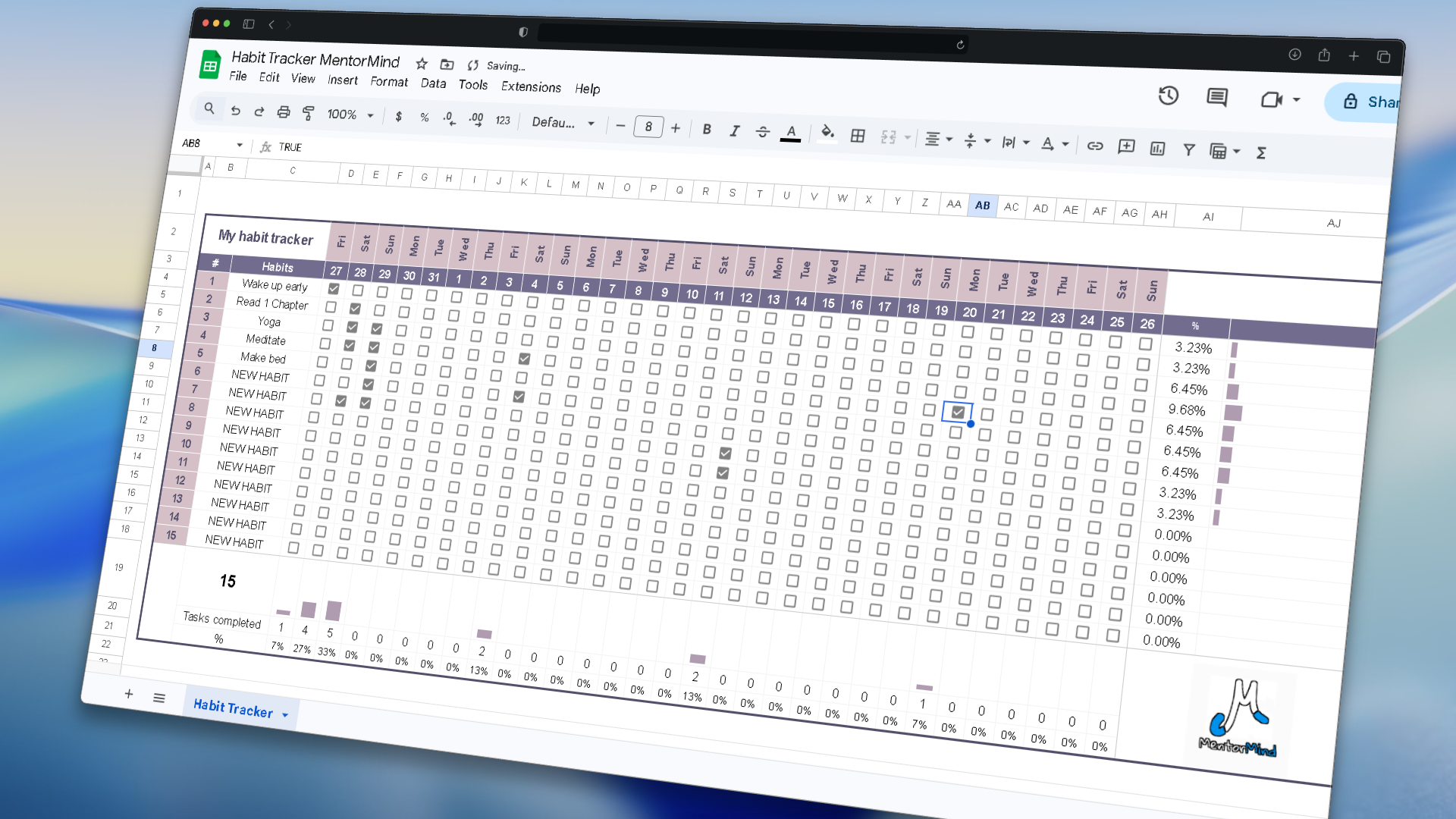Toggle Bold formatting
This screenshot has height=819, width=1456.
click(707, 129)
